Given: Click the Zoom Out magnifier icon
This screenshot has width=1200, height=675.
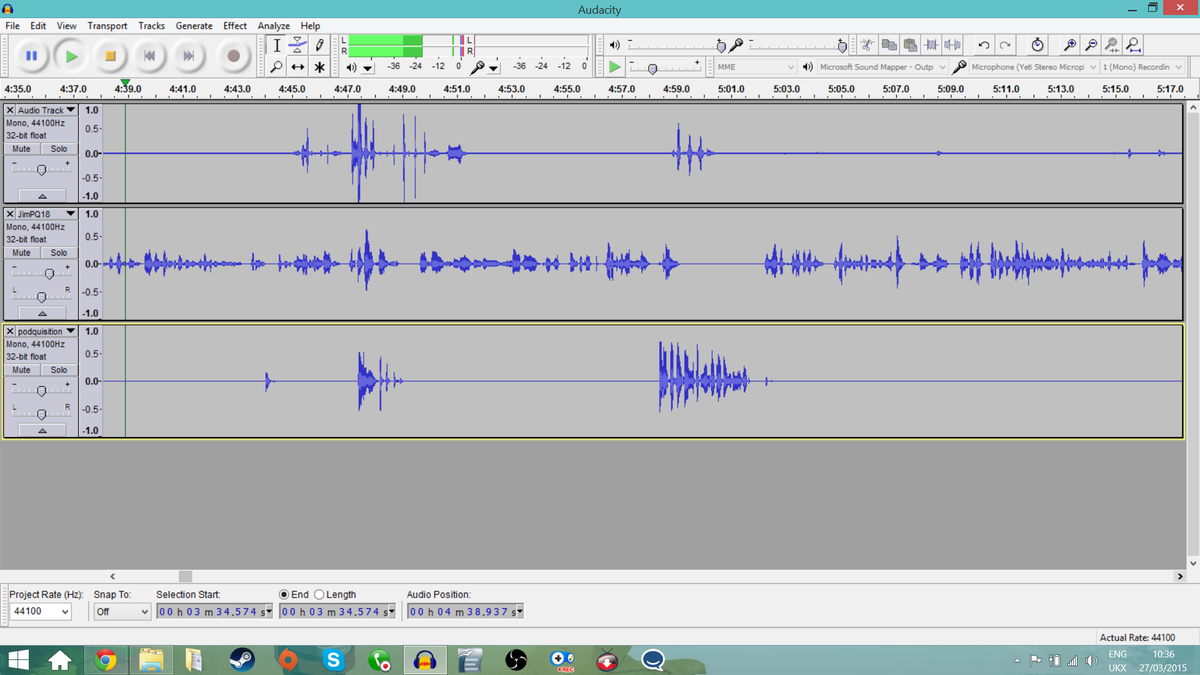Looking at the screenshot, I should point(1091,45).
